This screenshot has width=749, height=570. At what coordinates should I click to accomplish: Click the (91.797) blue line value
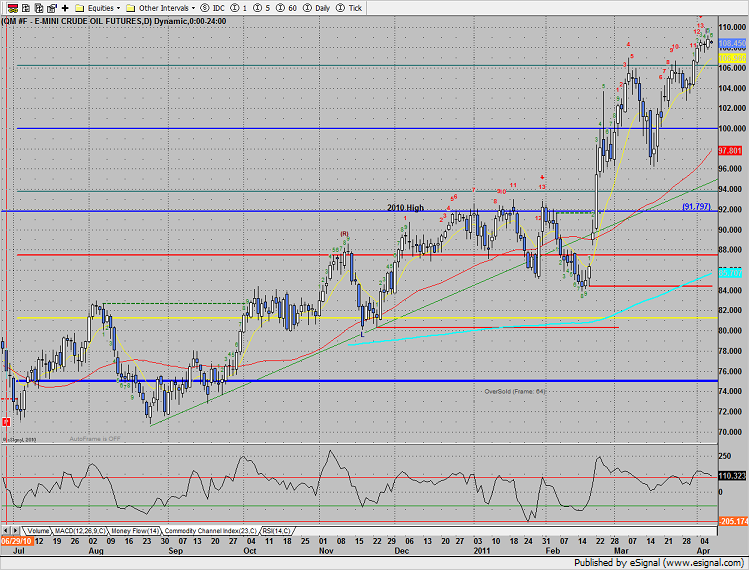tap(696, 206)
